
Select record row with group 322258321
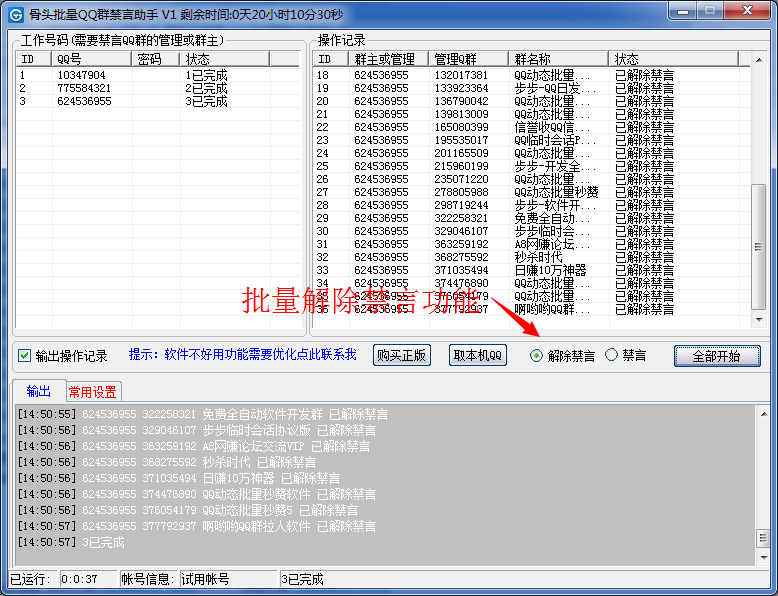(x=532, y=218)
